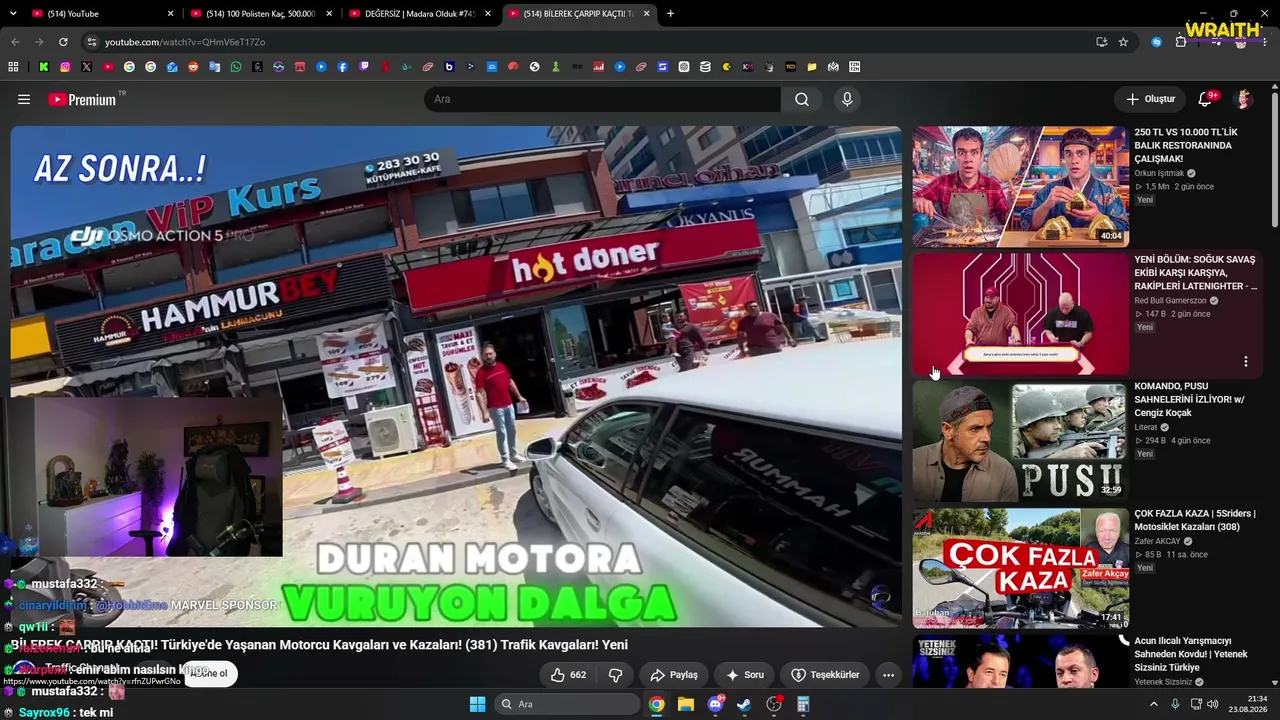Open the extensions puzzle icon
This screenshot has height=720, width=1280.
point(1181,42)
